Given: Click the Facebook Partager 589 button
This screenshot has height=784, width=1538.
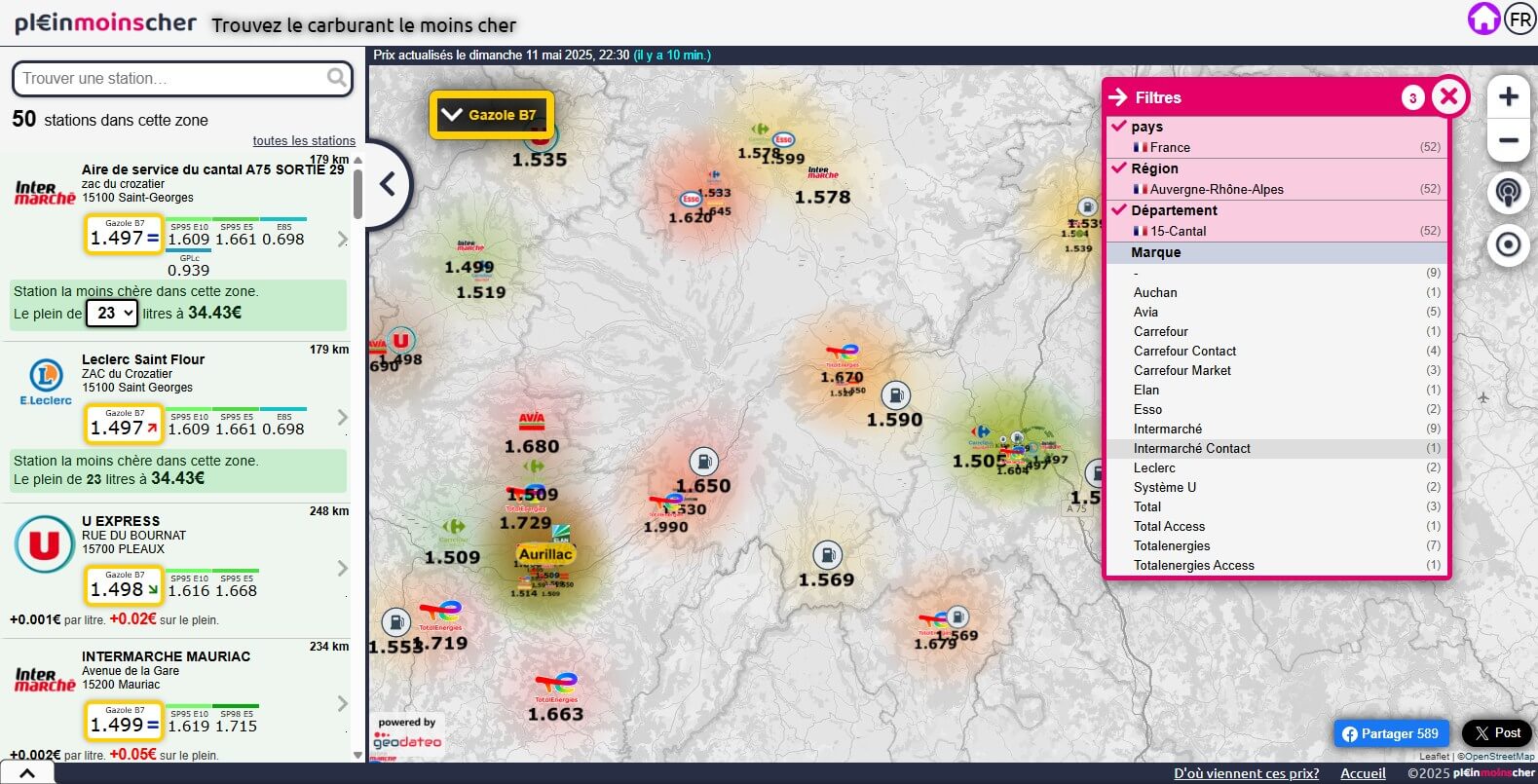Looking at the screenshot, I should (1391, 733).
